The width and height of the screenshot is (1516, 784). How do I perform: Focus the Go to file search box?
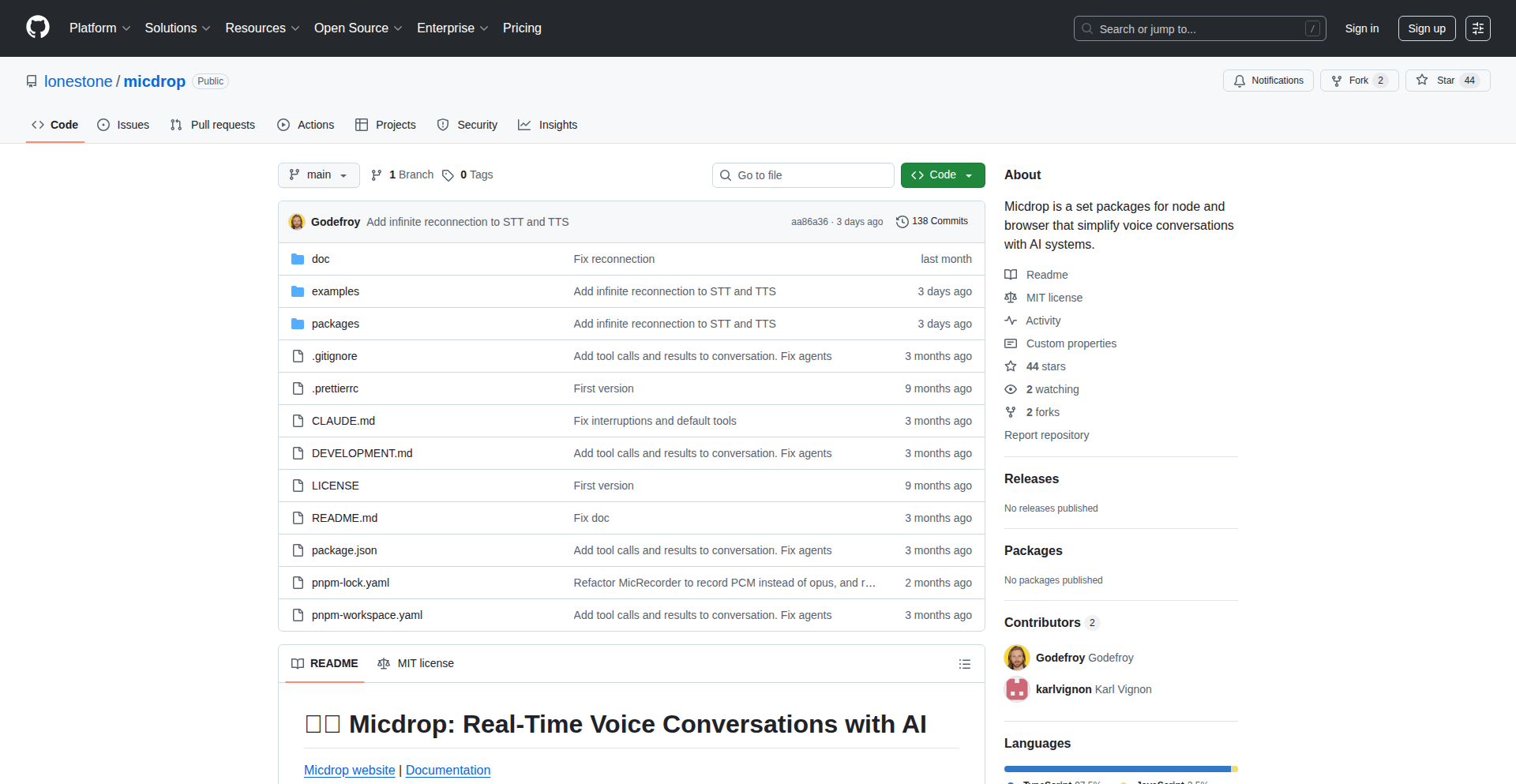pyautogui.click(x=803, y=175)
